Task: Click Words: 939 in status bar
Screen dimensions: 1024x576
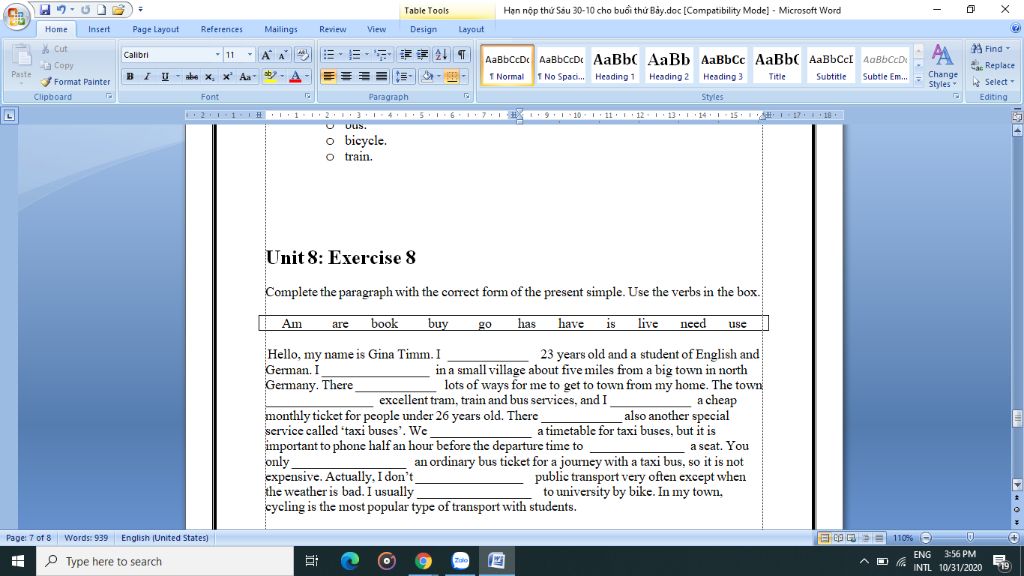Action: pos(86,538)
